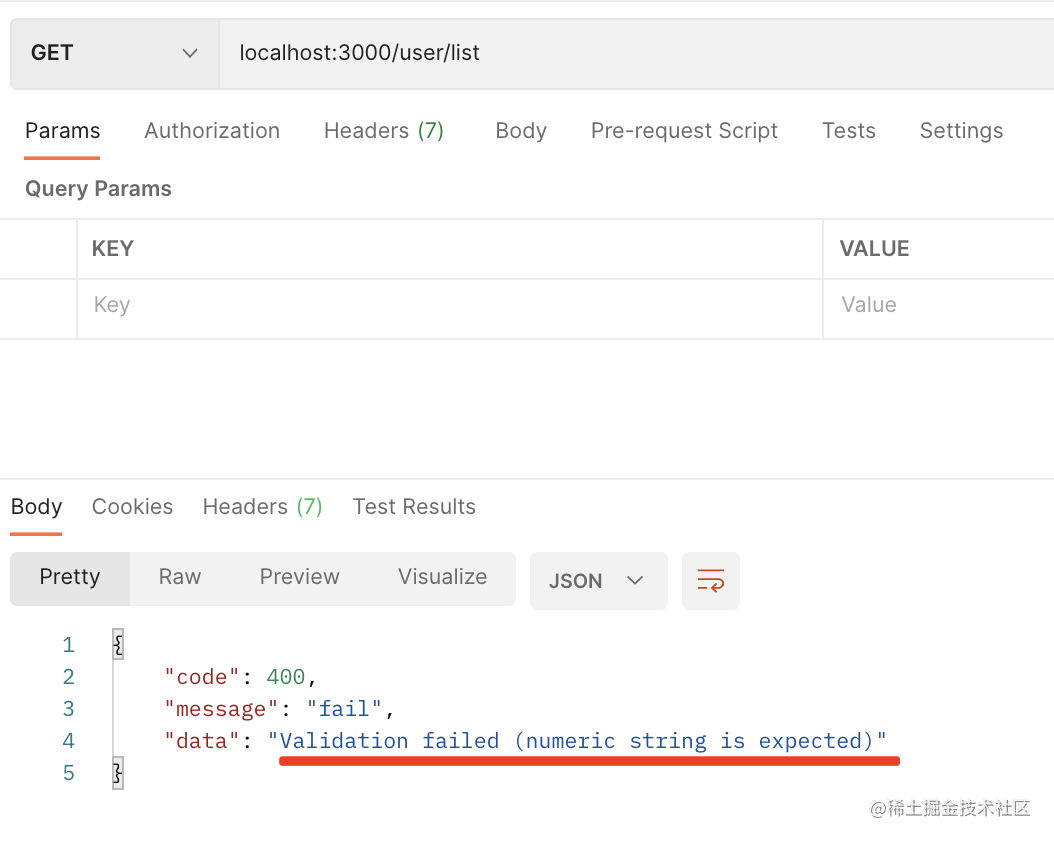
Task: Click the Key input cell in Query Params
Action: [449, 305]
